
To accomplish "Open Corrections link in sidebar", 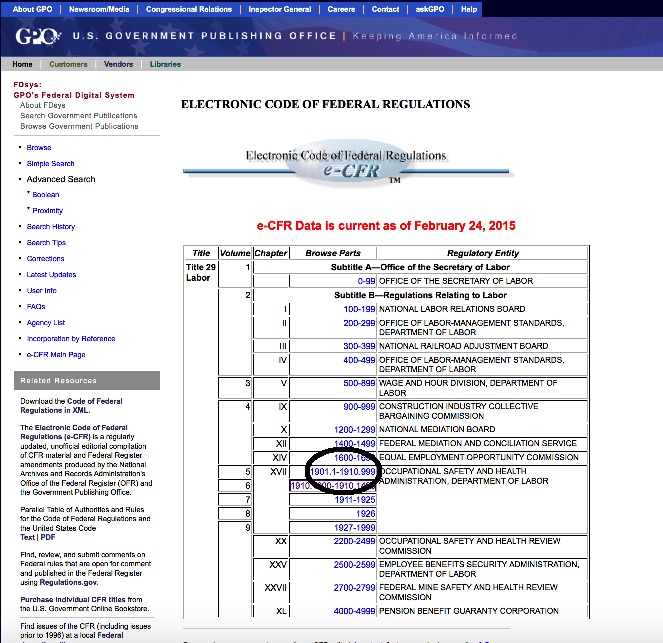I will click(x=45, y=259).
